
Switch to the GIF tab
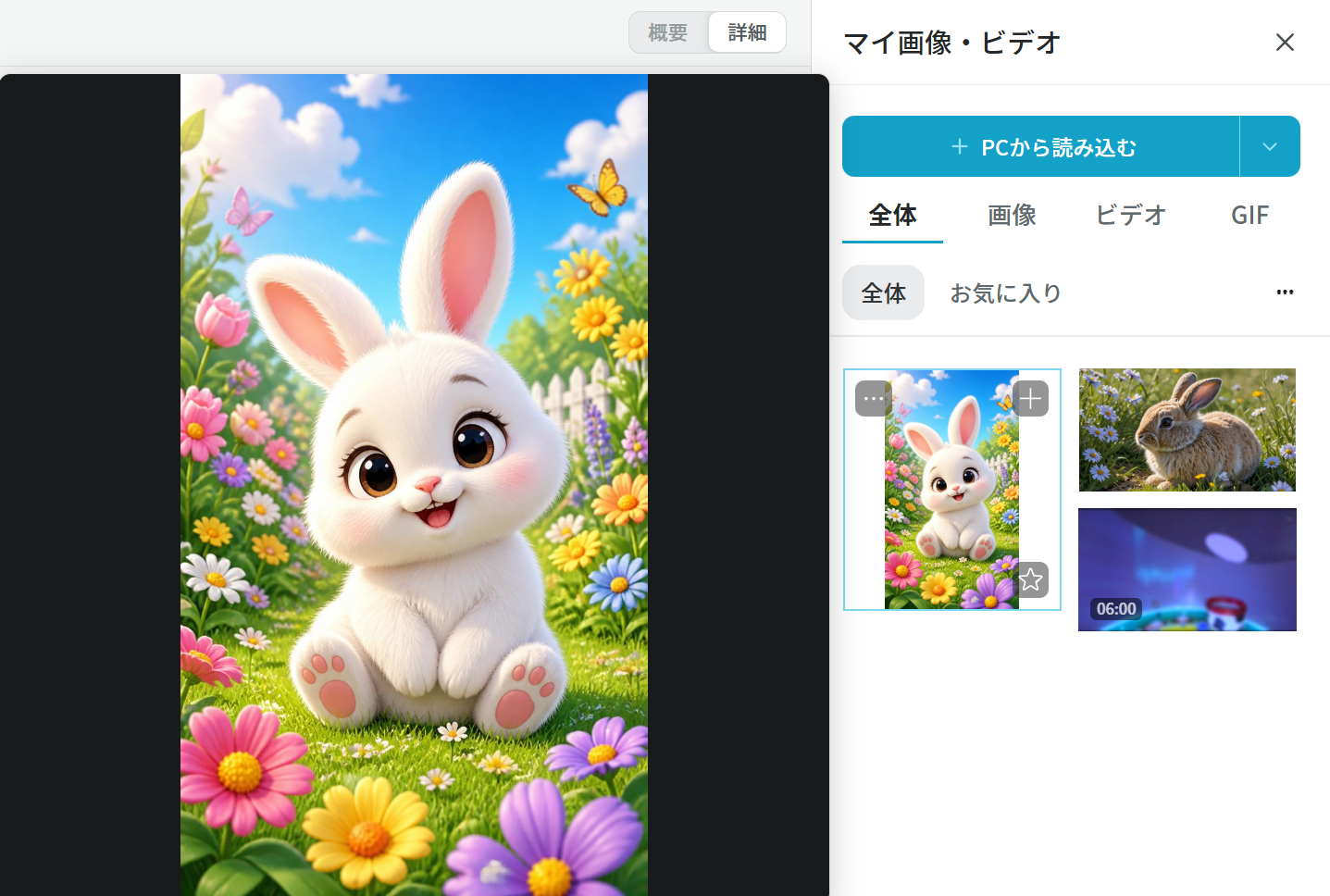point(1249,216)
